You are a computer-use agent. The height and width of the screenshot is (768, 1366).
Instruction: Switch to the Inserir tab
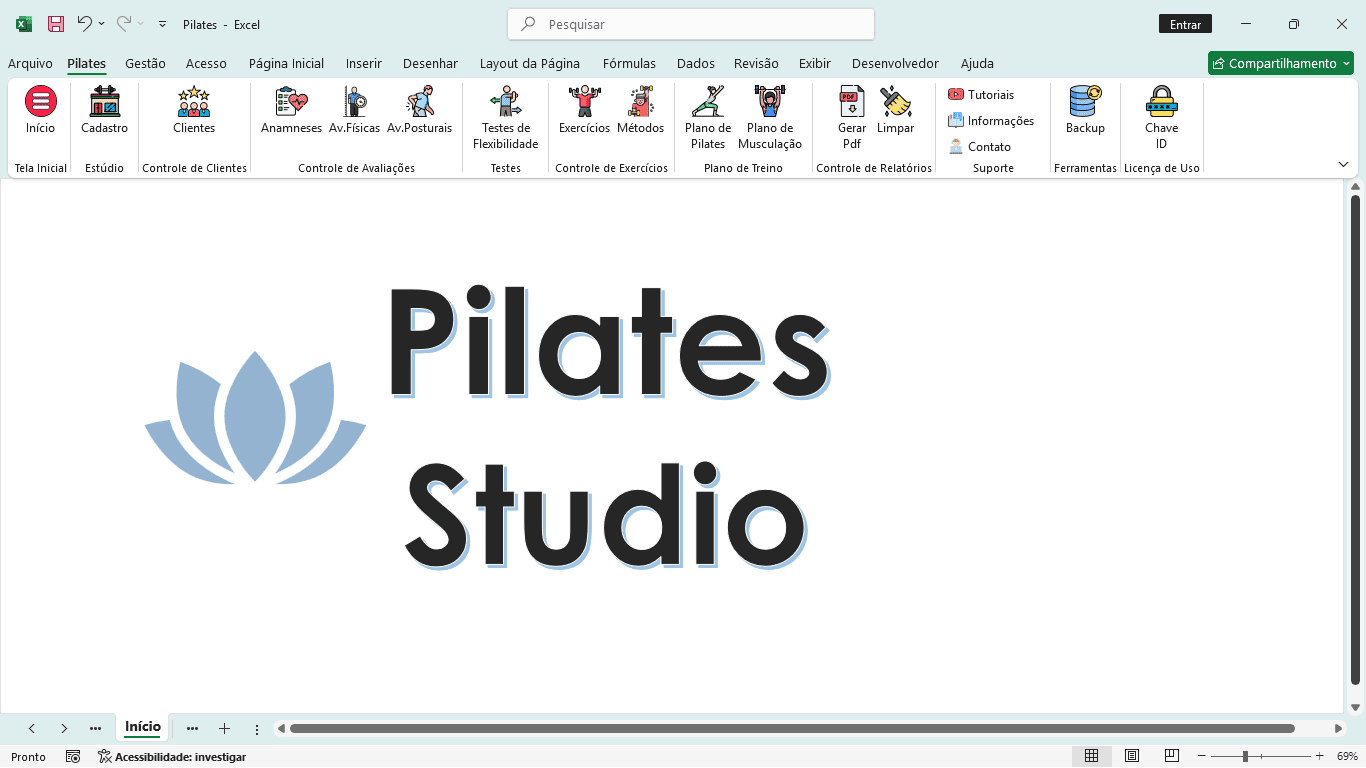pos(364,63)
